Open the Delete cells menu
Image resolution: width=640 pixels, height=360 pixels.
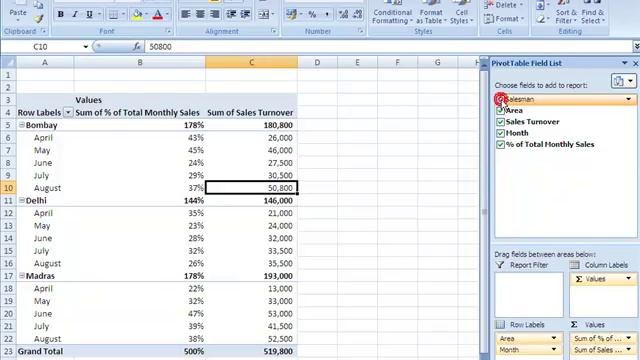tap(504, 5)
